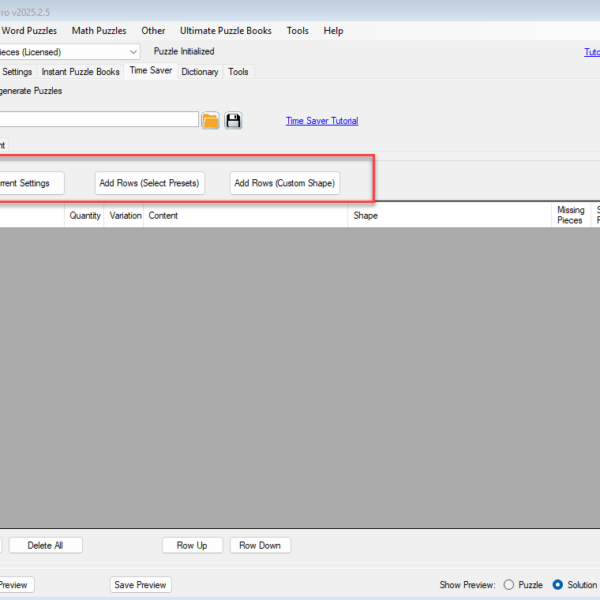
Task: Select the Puzzle preview radio button
Action: [509, 585]
